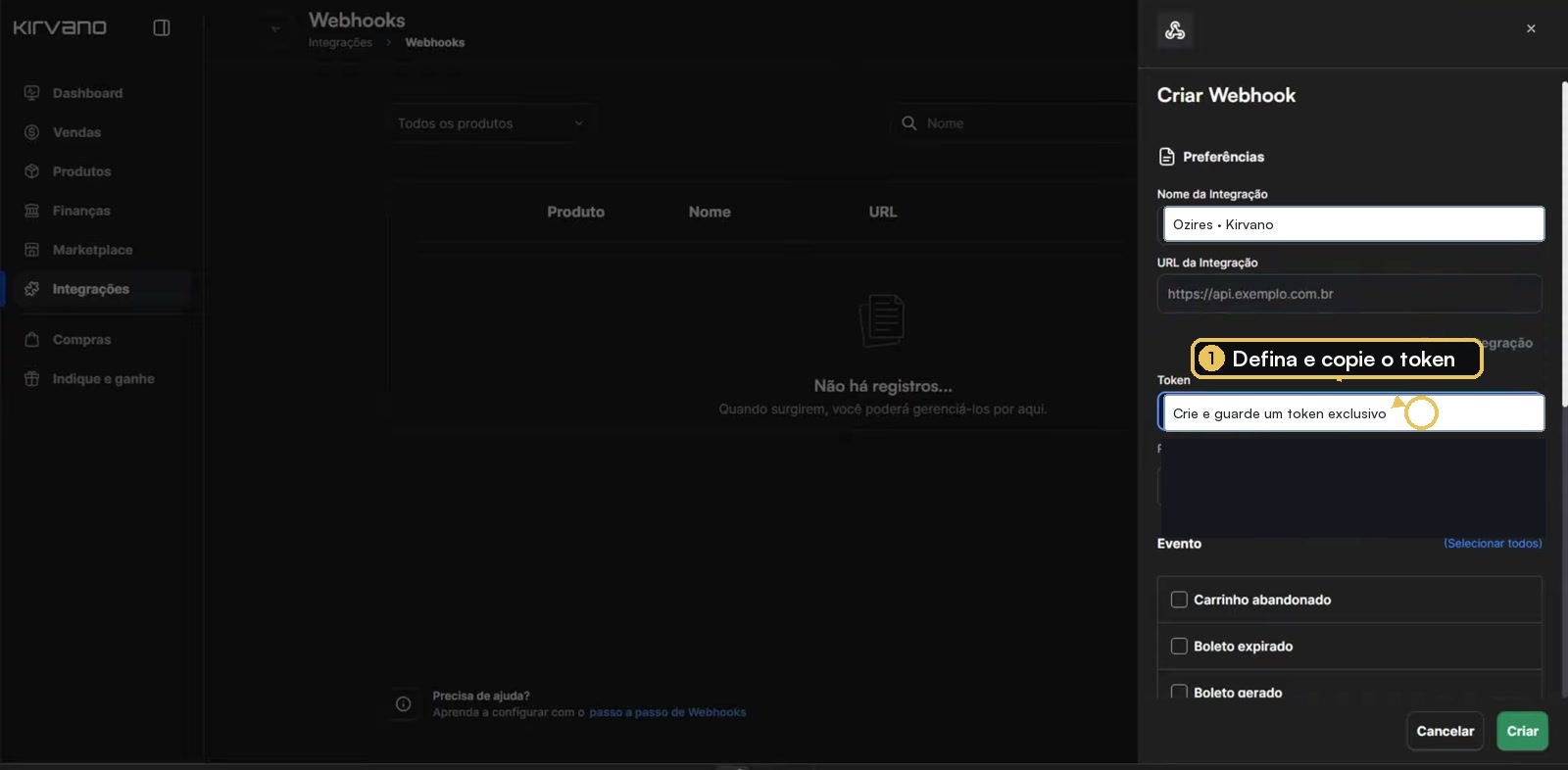Click the Cancelar button
Image resolution: width=1568 pixels, height=770 pixels.
pos(1445,731)
